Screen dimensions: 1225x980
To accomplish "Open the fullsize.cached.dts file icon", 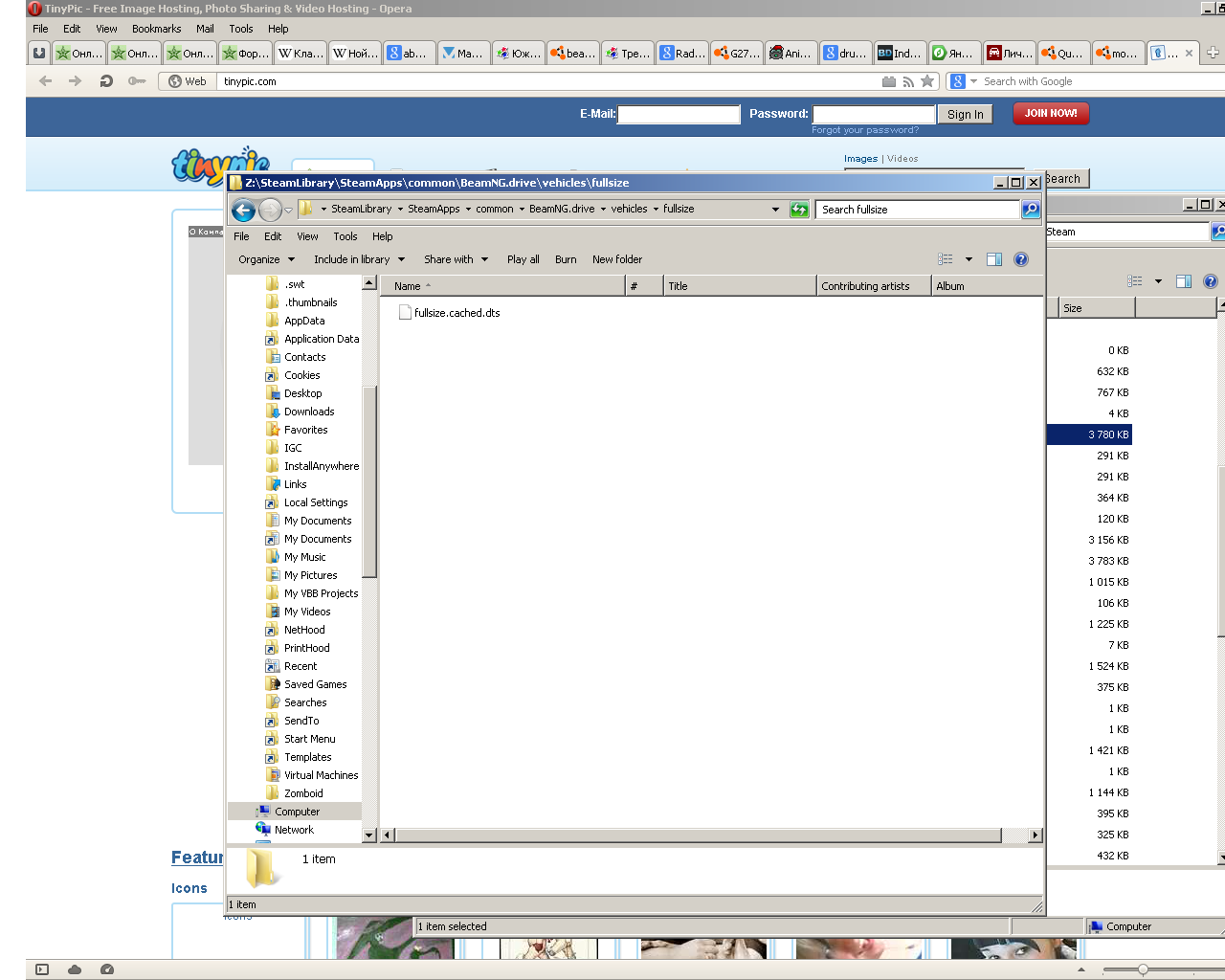I will [406, 313].
